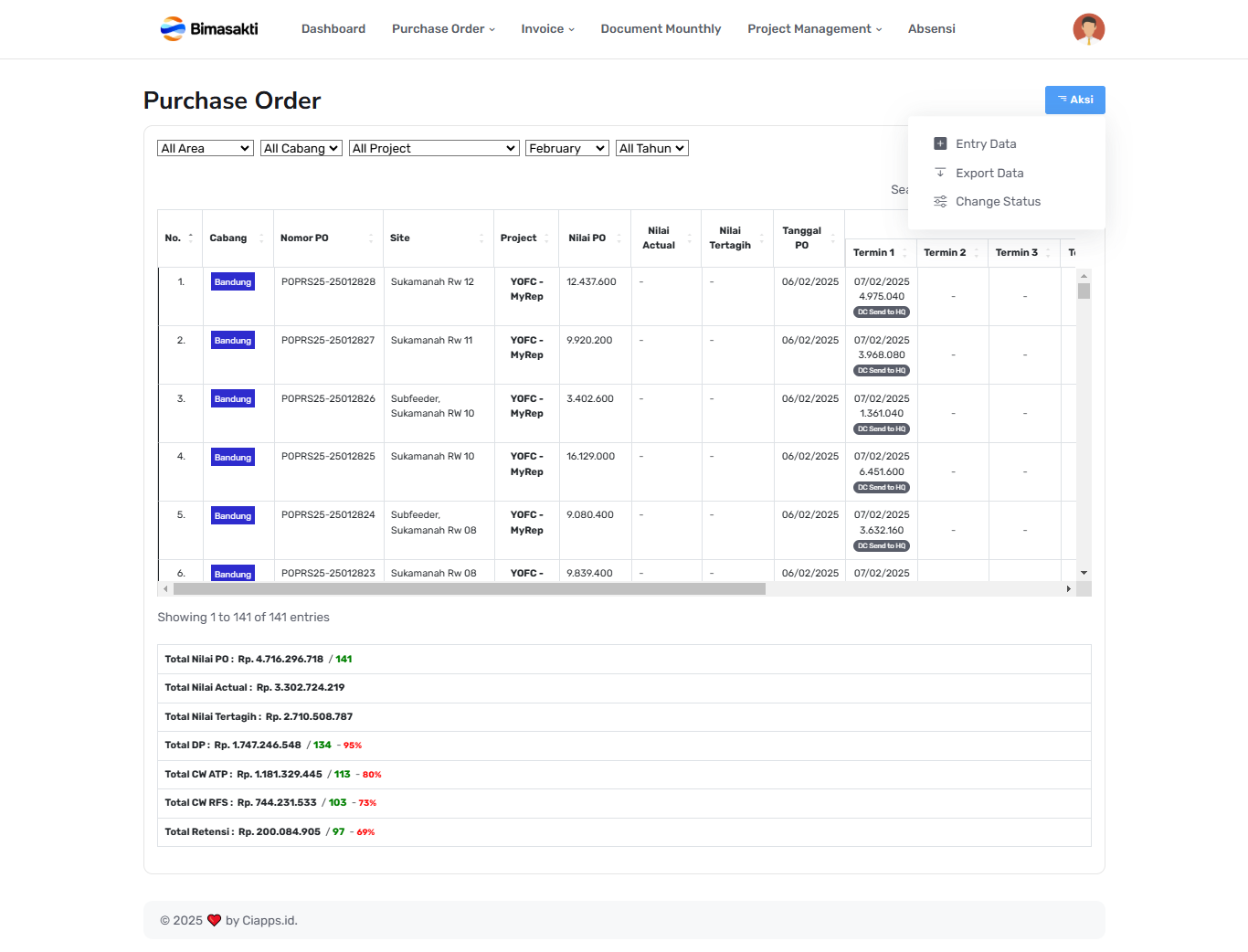
Task: Click the heart icon in footer
Action: point(214,920)
